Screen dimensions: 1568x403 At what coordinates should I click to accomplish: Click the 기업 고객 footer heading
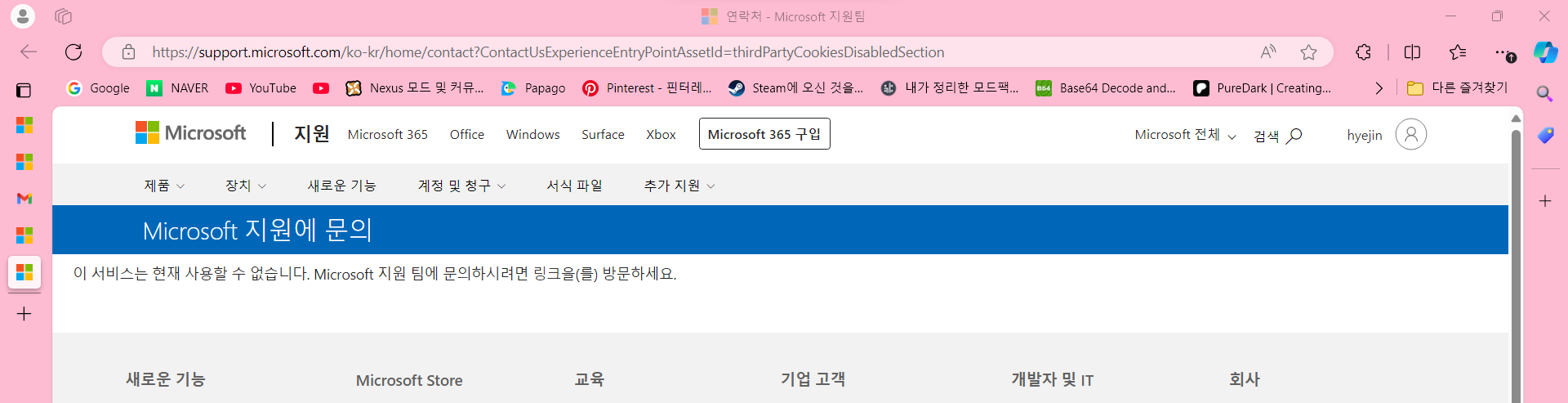click(813, 379)
